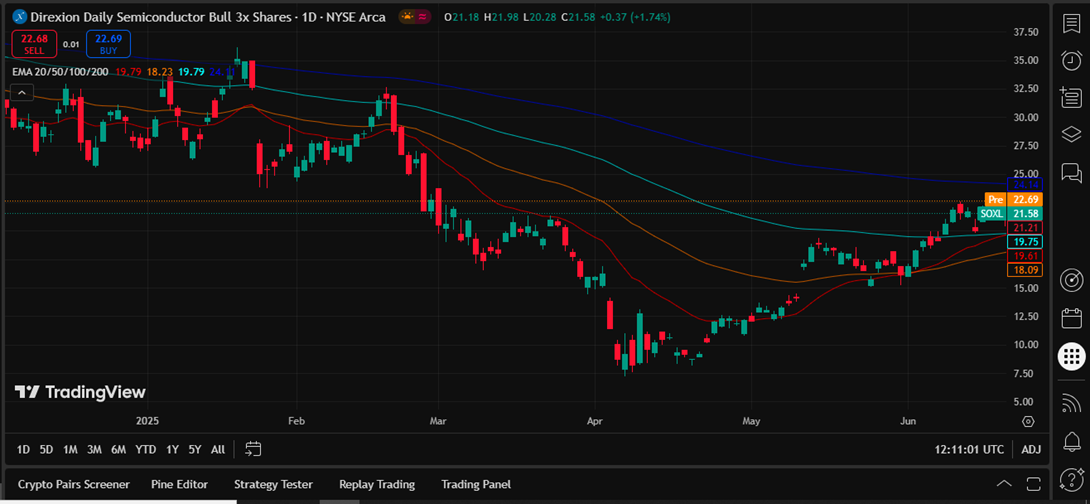Screen dimensions: 1090x504
Task: Open chart price scale settings gear
Action: pos(1028,421)
